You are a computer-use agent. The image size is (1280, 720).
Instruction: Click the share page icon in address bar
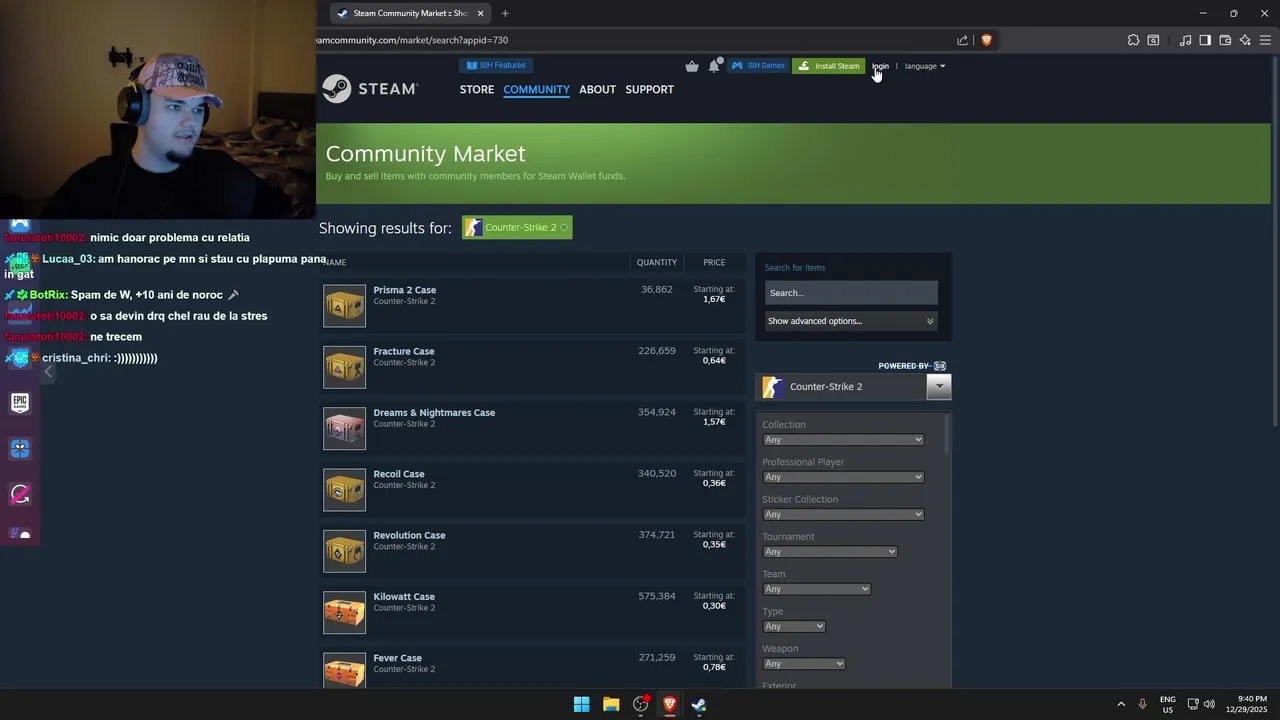[x=962, y=40]
